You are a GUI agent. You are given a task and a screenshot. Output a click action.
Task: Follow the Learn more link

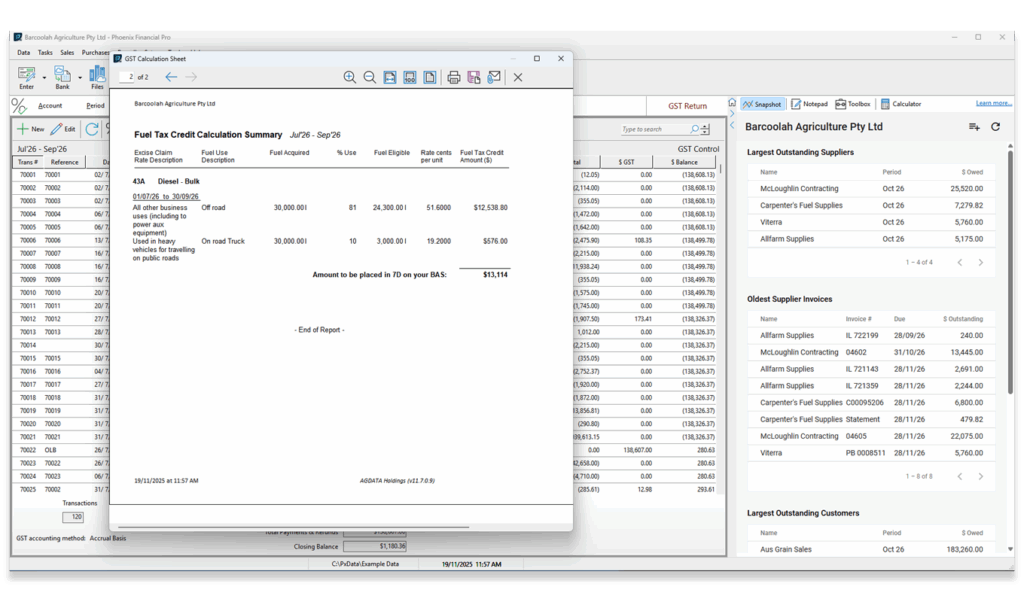click(993, 103)
